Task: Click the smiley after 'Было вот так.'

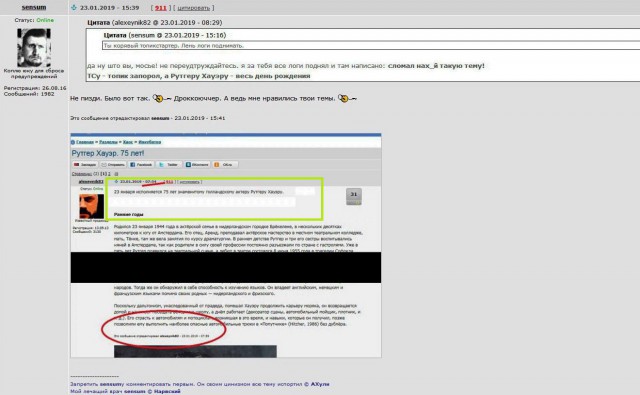Action: [x=162, y=98]
